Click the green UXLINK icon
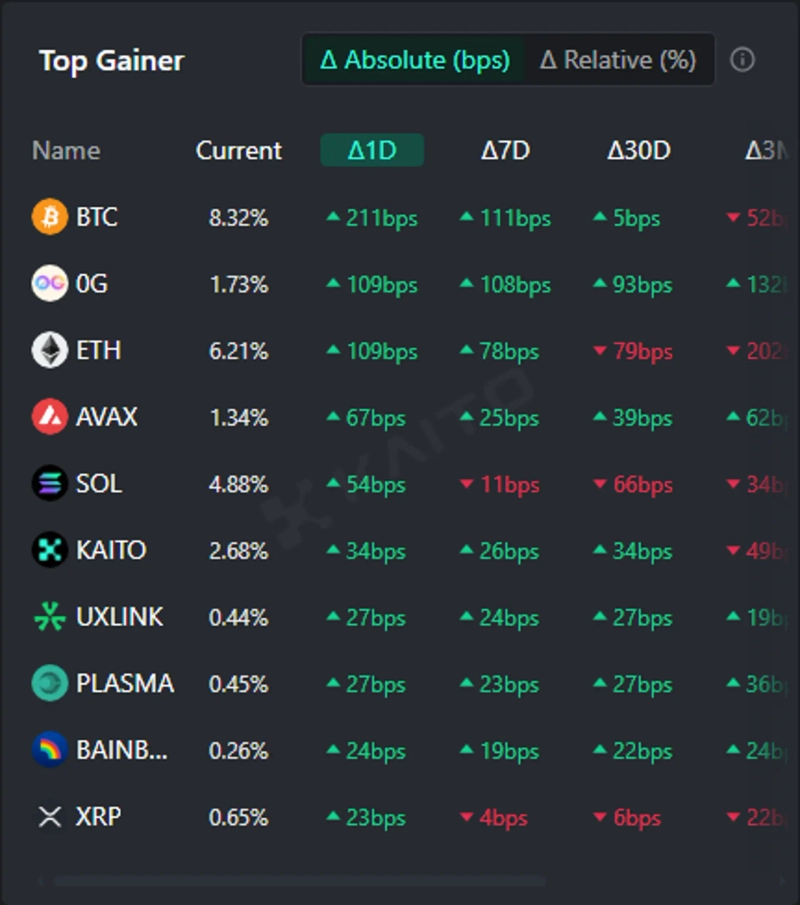This screenshot has width=800, height=905. 49,617
